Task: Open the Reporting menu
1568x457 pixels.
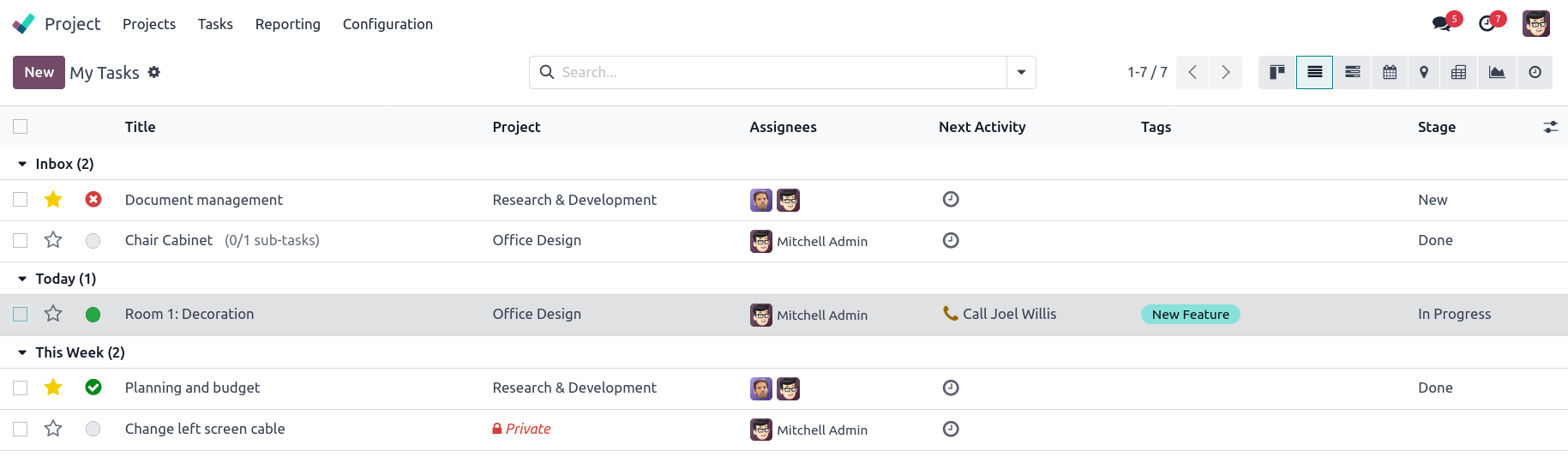Action: click(287, 24)
